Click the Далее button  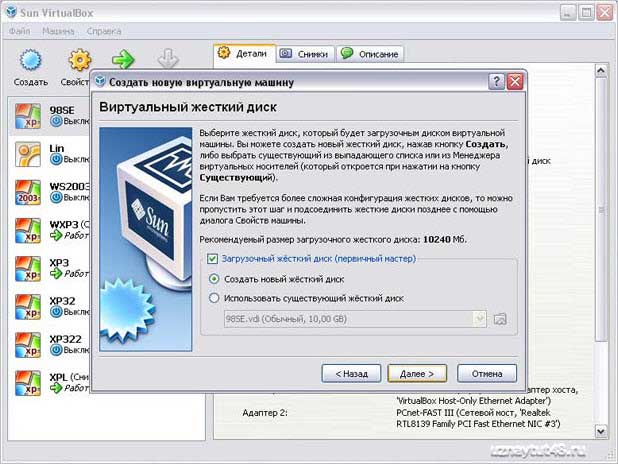point(417,373)
